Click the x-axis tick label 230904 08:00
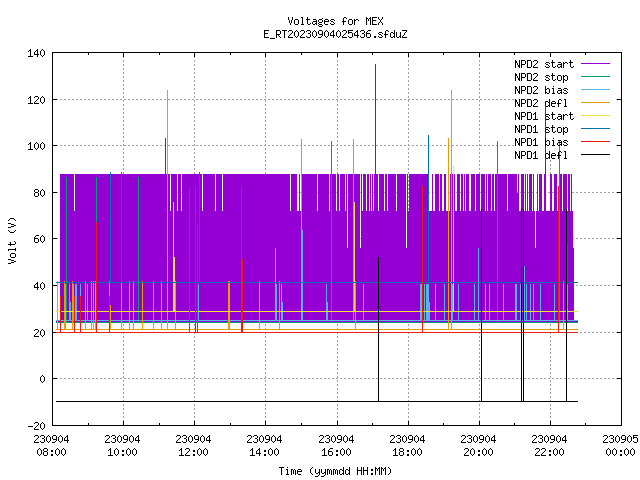Image resolution: width=640 pixels, height=480 pixels. [51, 446]
